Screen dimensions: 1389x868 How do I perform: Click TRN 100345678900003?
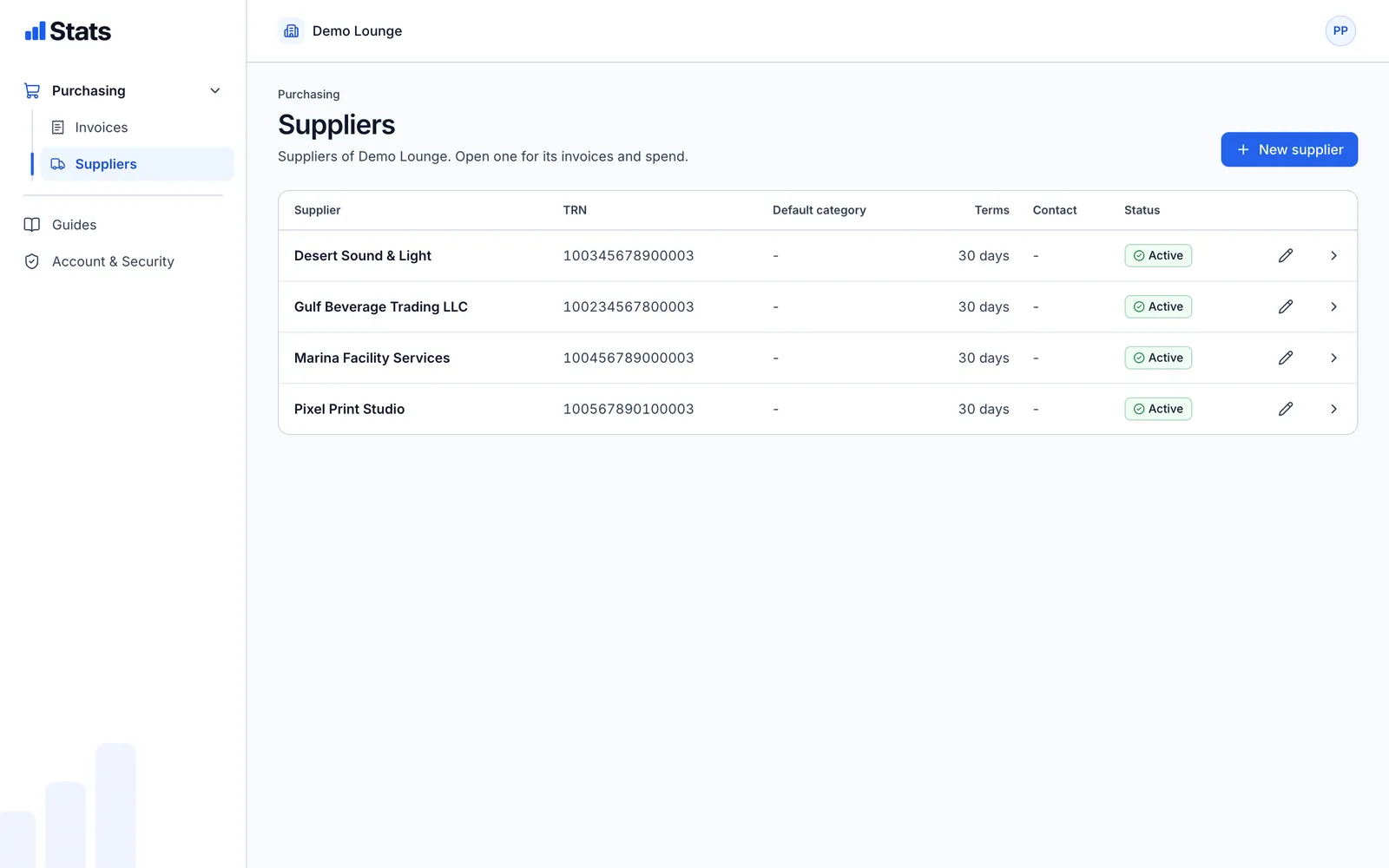point(629,255)
